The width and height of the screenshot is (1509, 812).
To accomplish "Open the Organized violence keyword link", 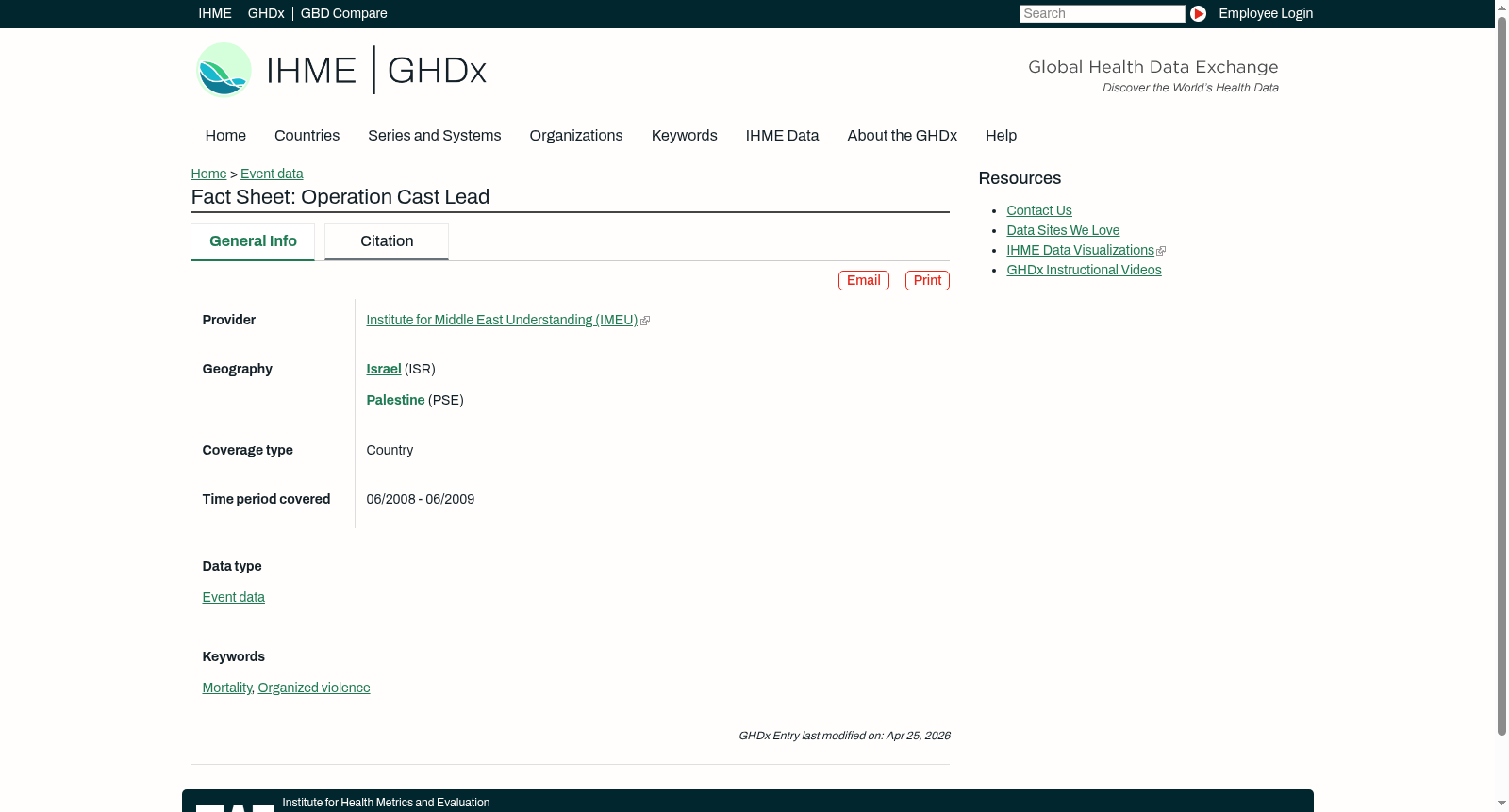I will pos(314,688).
